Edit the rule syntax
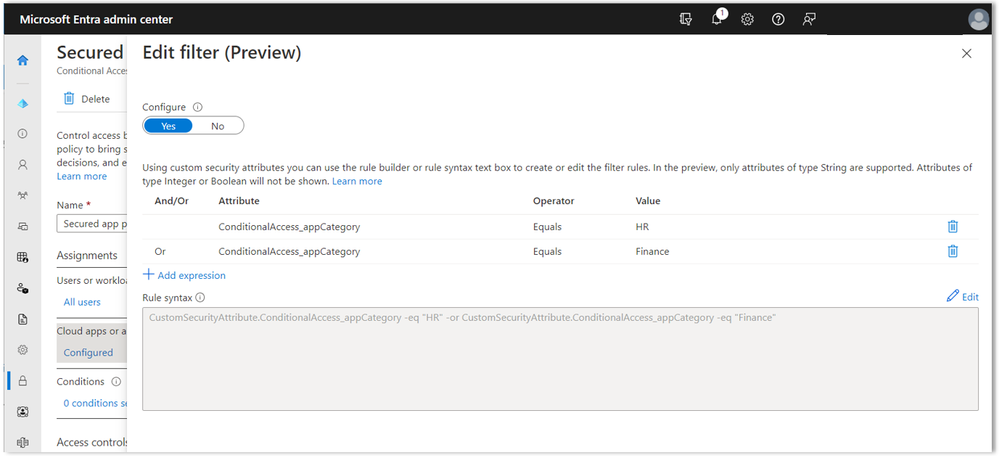This screenshot has width=999, height=456. point(962,297)
